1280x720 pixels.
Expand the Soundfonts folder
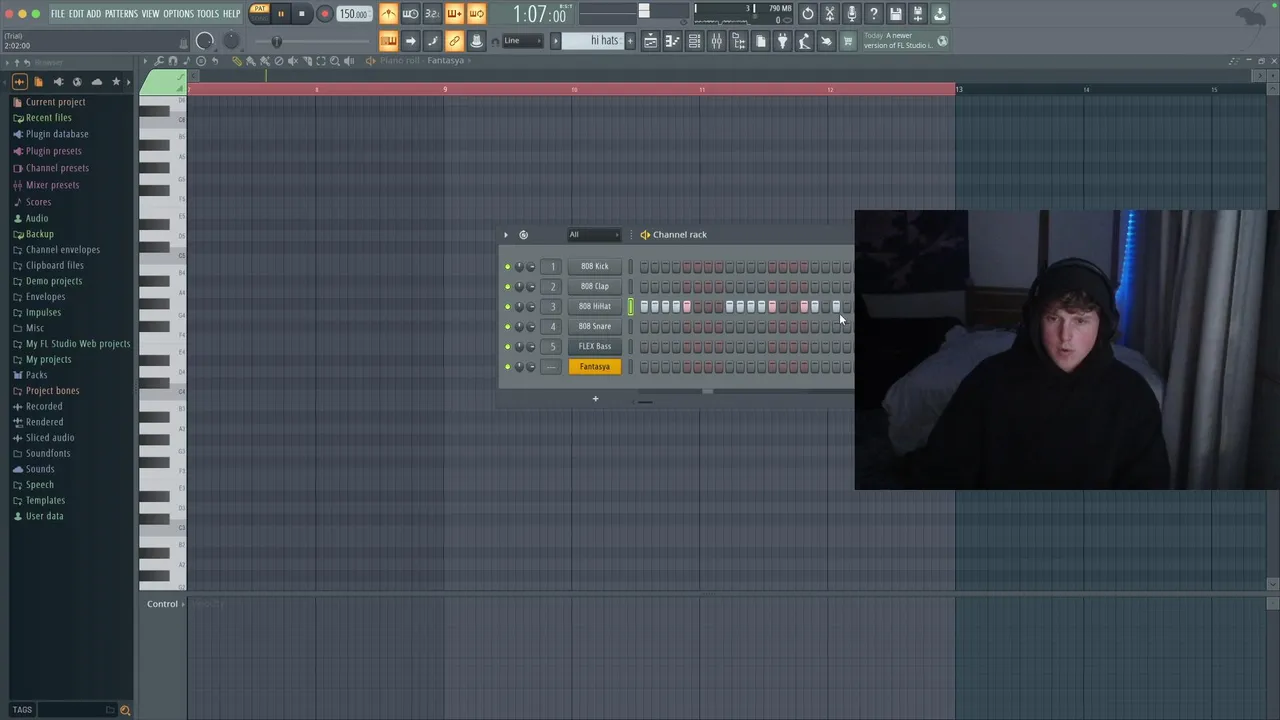point(48,453)
